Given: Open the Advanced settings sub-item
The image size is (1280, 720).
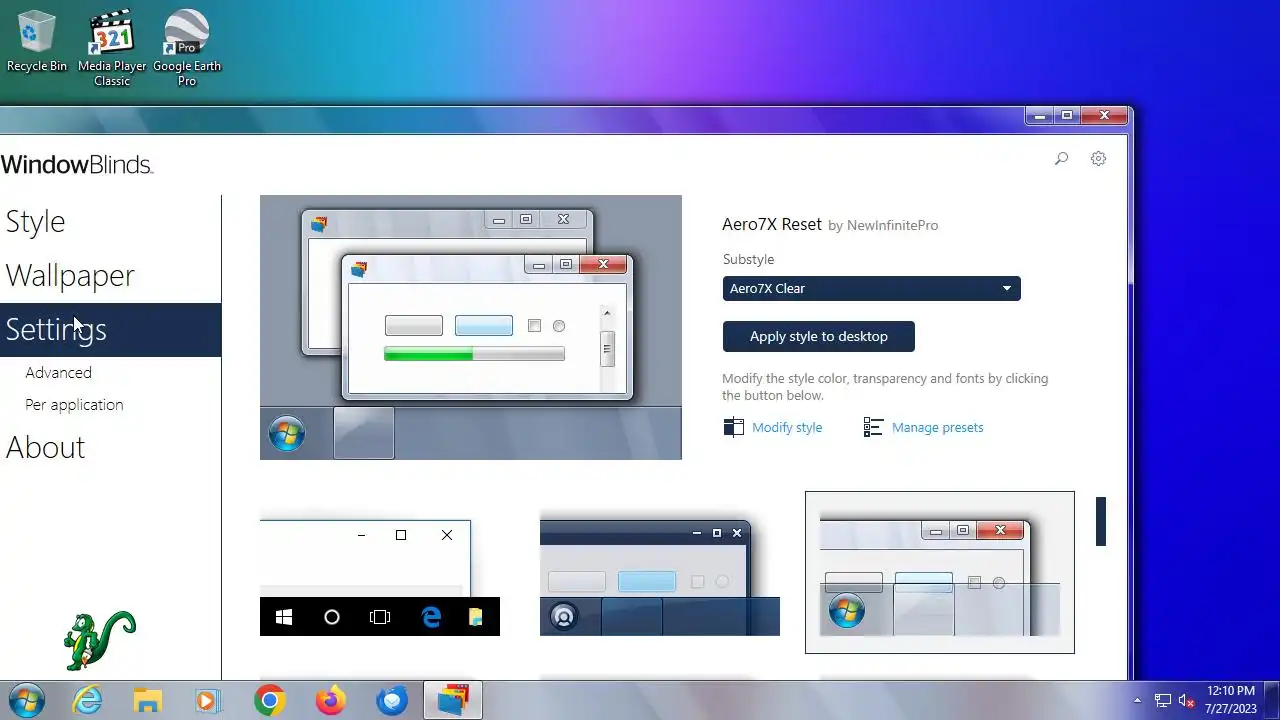Looking at the screenshot, I should 58,372.
